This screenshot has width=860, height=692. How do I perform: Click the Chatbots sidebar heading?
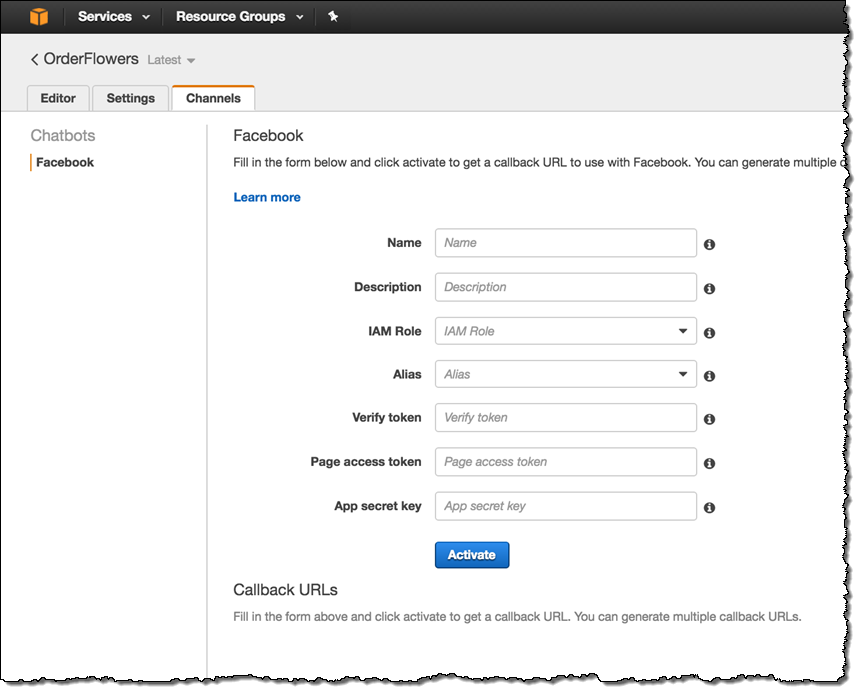(x=63, y=135)
